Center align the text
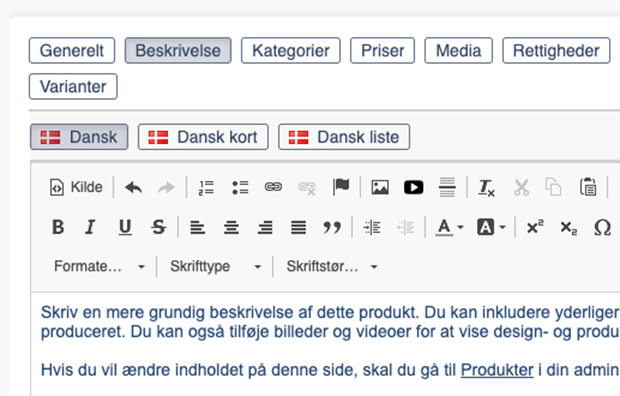 click(231, 227)
